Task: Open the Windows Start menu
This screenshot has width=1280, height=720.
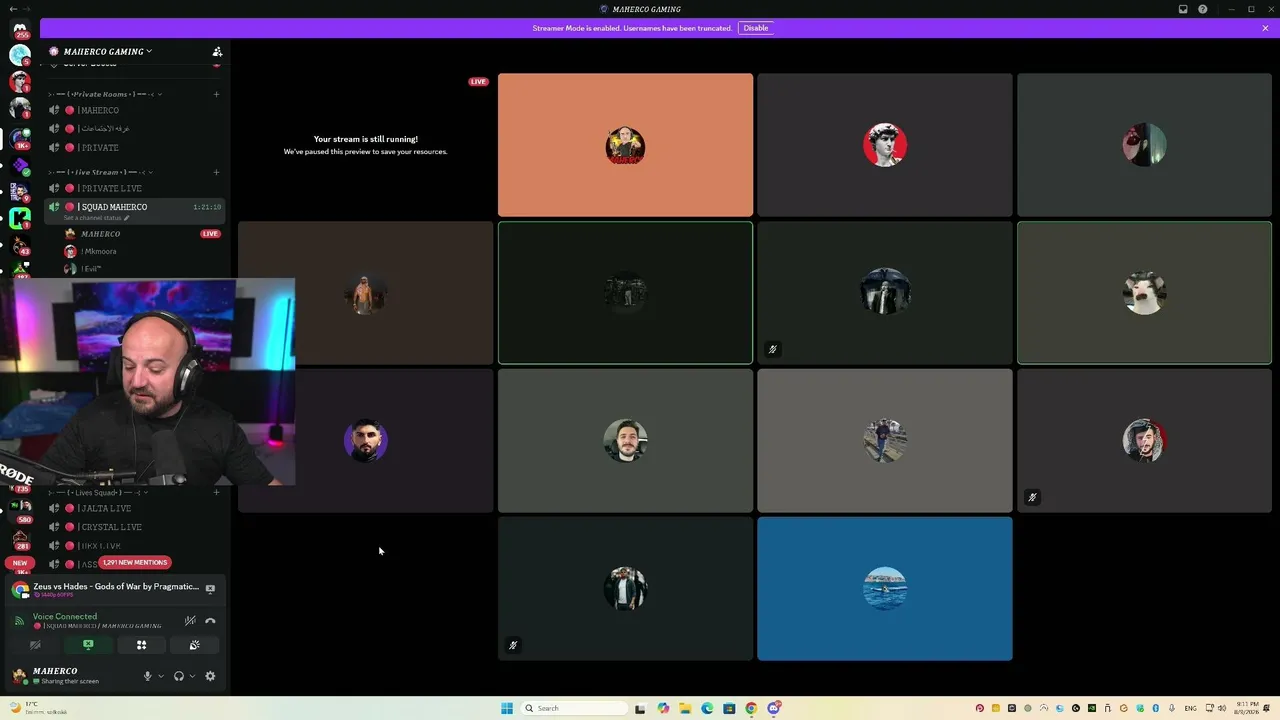Action: (x=507, y=708)
